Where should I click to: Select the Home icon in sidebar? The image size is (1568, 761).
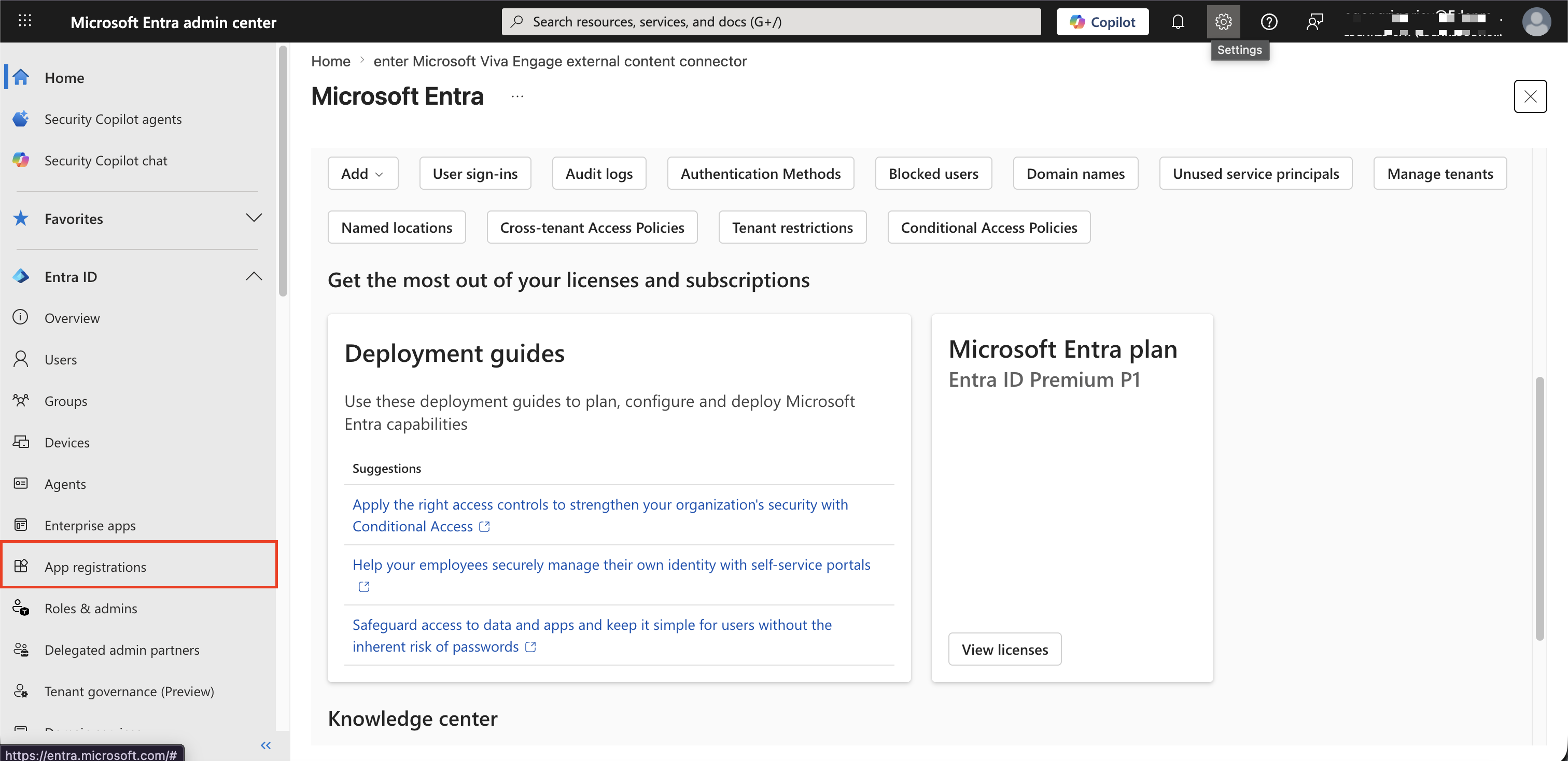(21, 77)
